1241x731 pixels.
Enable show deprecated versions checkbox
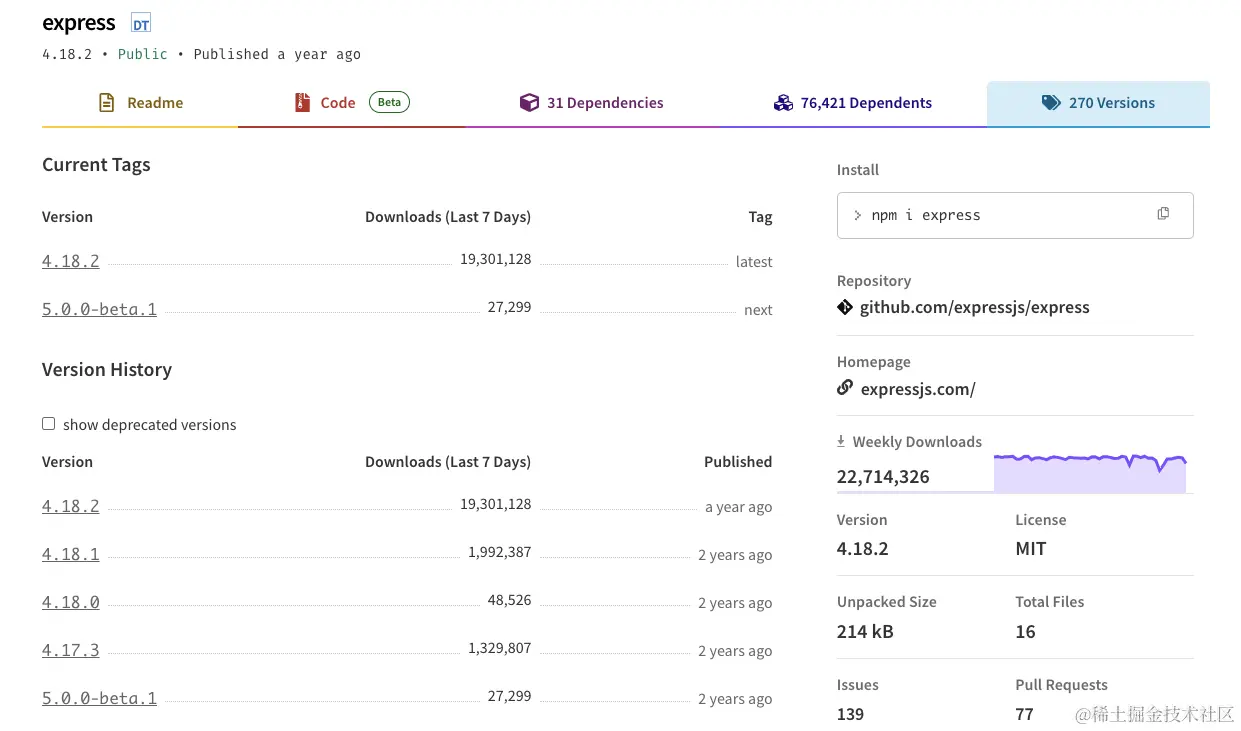(48, 424)
